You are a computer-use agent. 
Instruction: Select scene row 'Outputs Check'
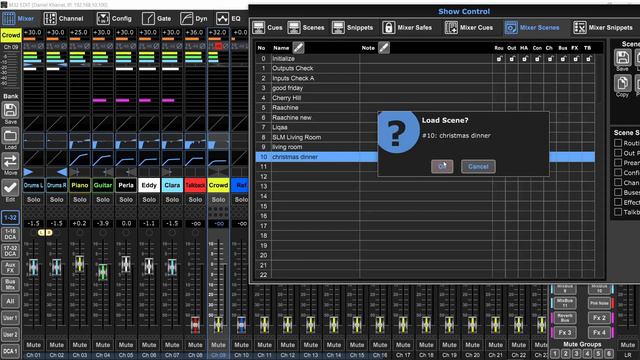click(425, 69)
